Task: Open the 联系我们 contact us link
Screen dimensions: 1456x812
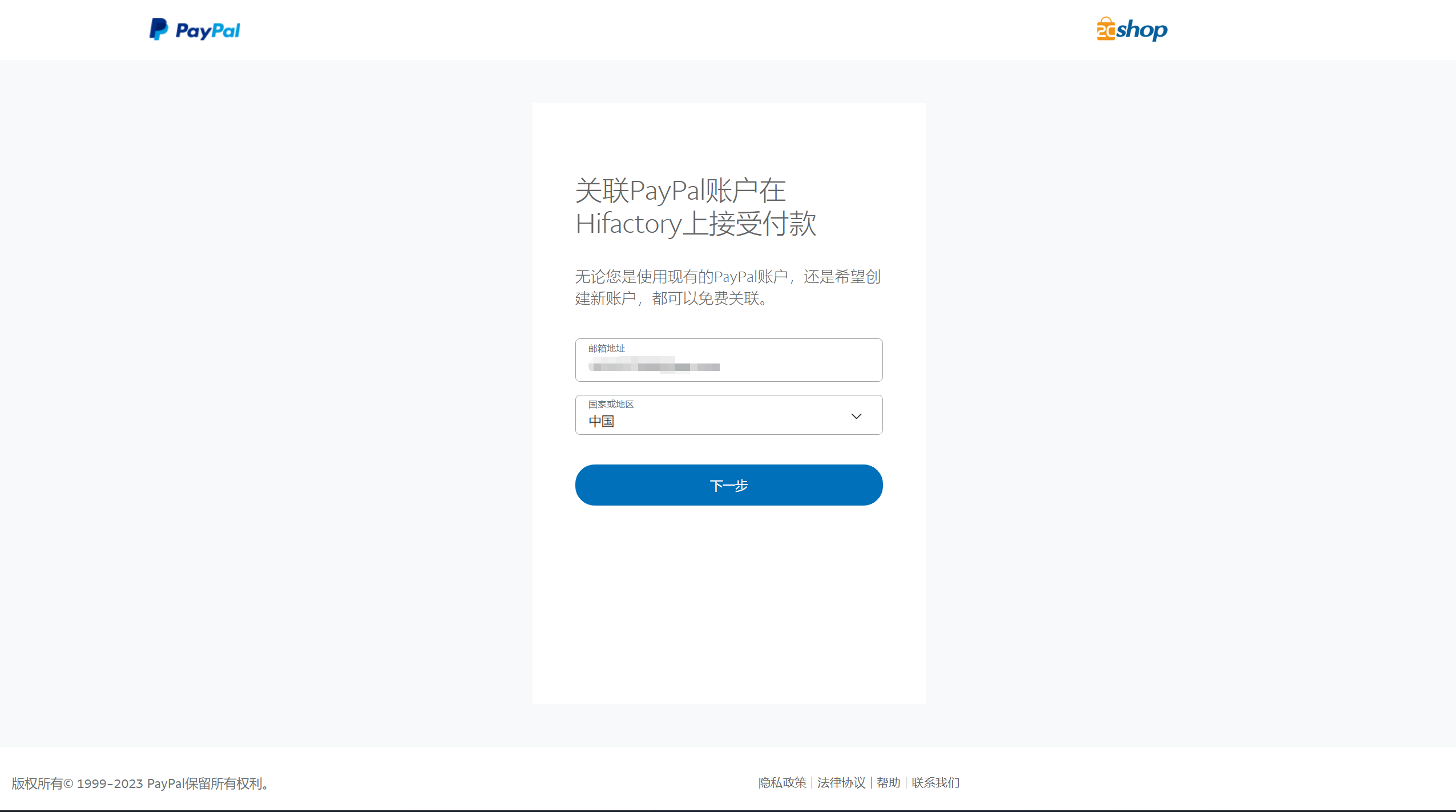Action: (935, 782)
